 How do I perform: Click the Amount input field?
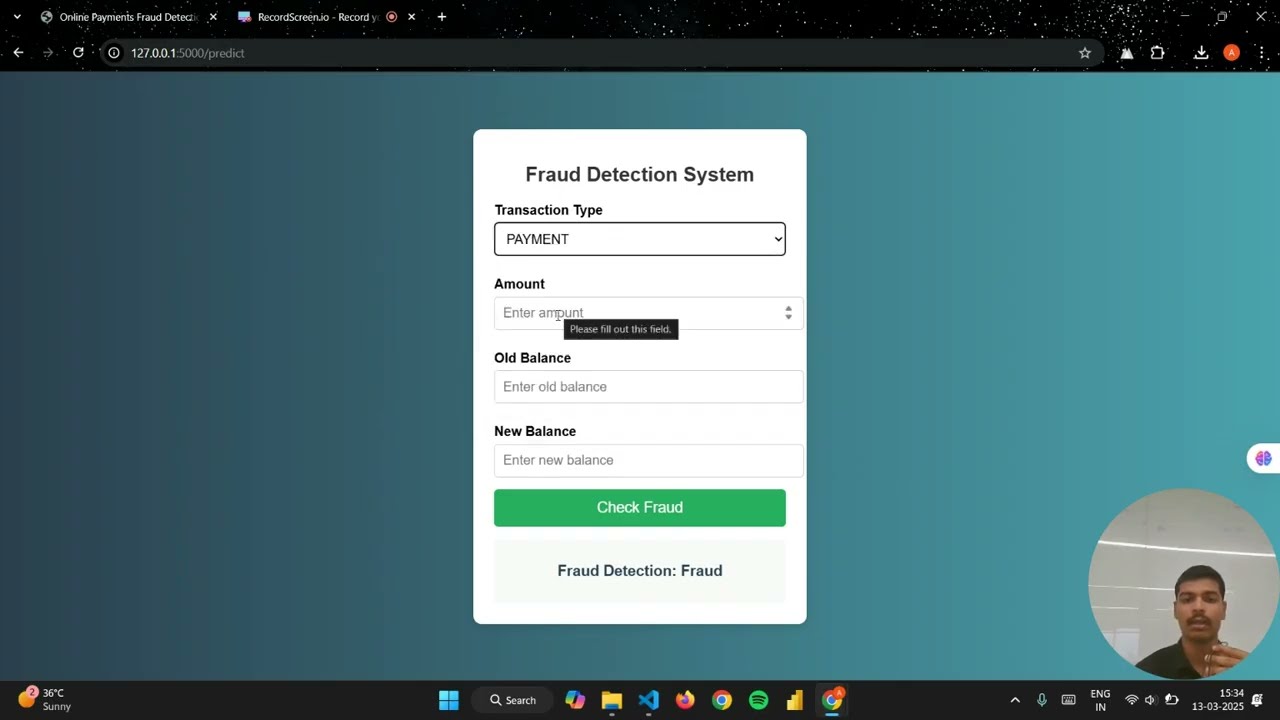[x=648, y=313]
